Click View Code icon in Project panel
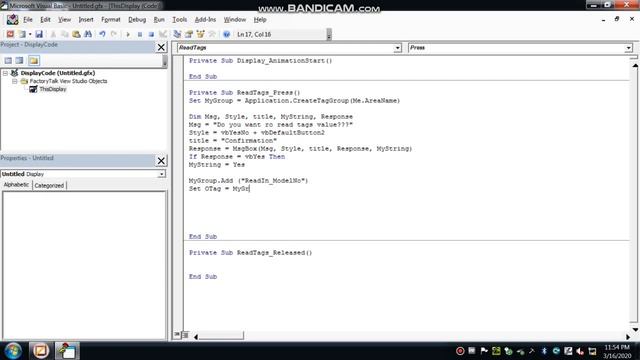The width and height of the screenshot is (640, 360). (8, 60)
